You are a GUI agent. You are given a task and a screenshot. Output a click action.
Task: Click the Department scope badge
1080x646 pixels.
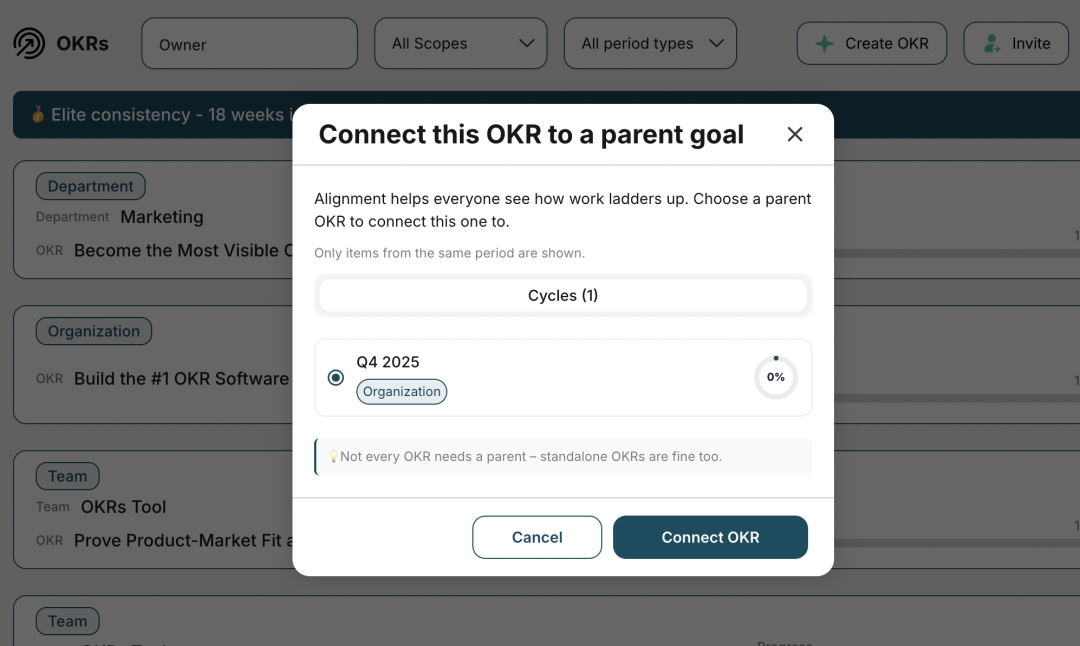pyautogui.click(x=90, y=186)
